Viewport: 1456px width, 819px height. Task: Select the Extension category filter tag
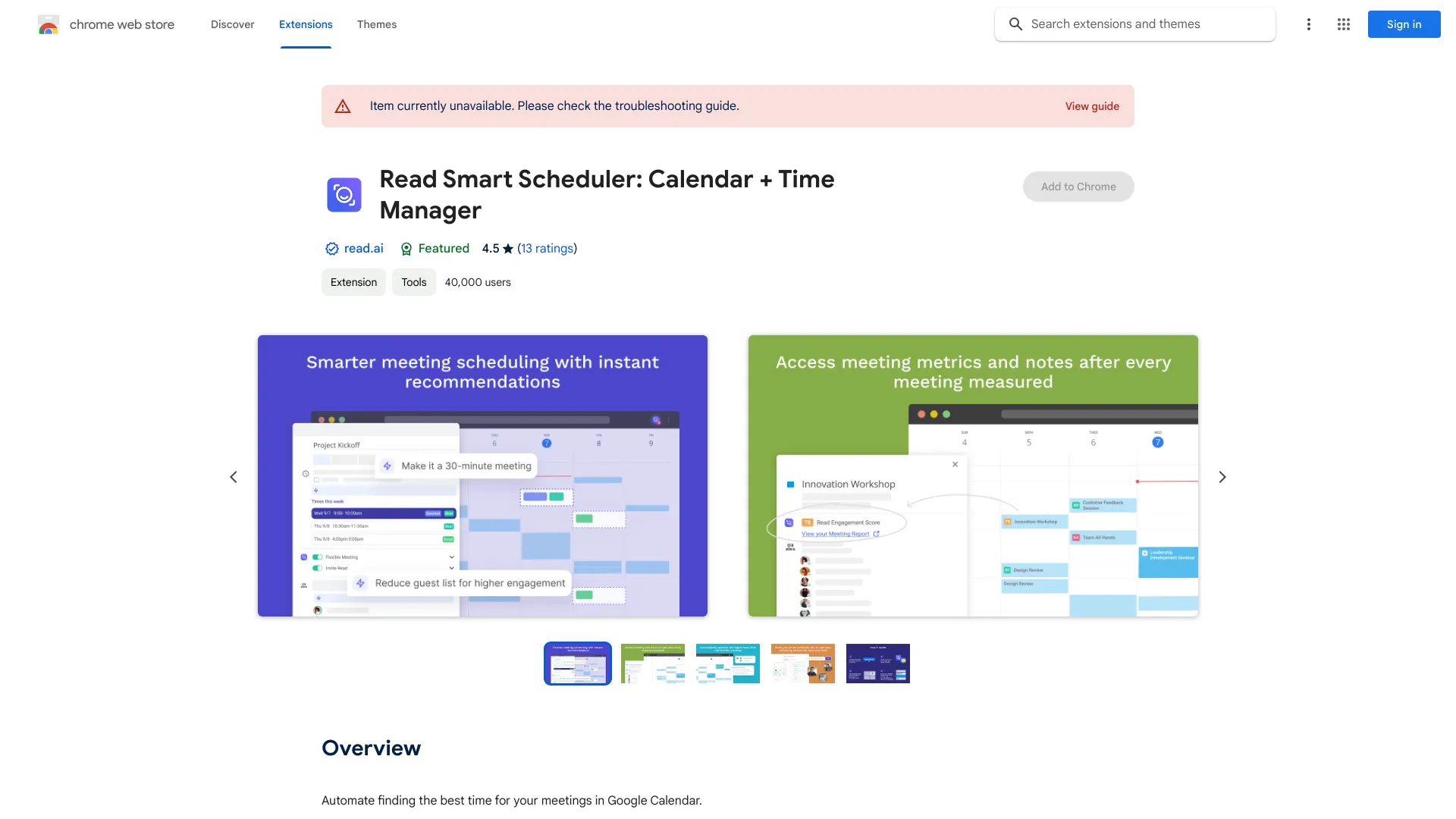[353, 281]
